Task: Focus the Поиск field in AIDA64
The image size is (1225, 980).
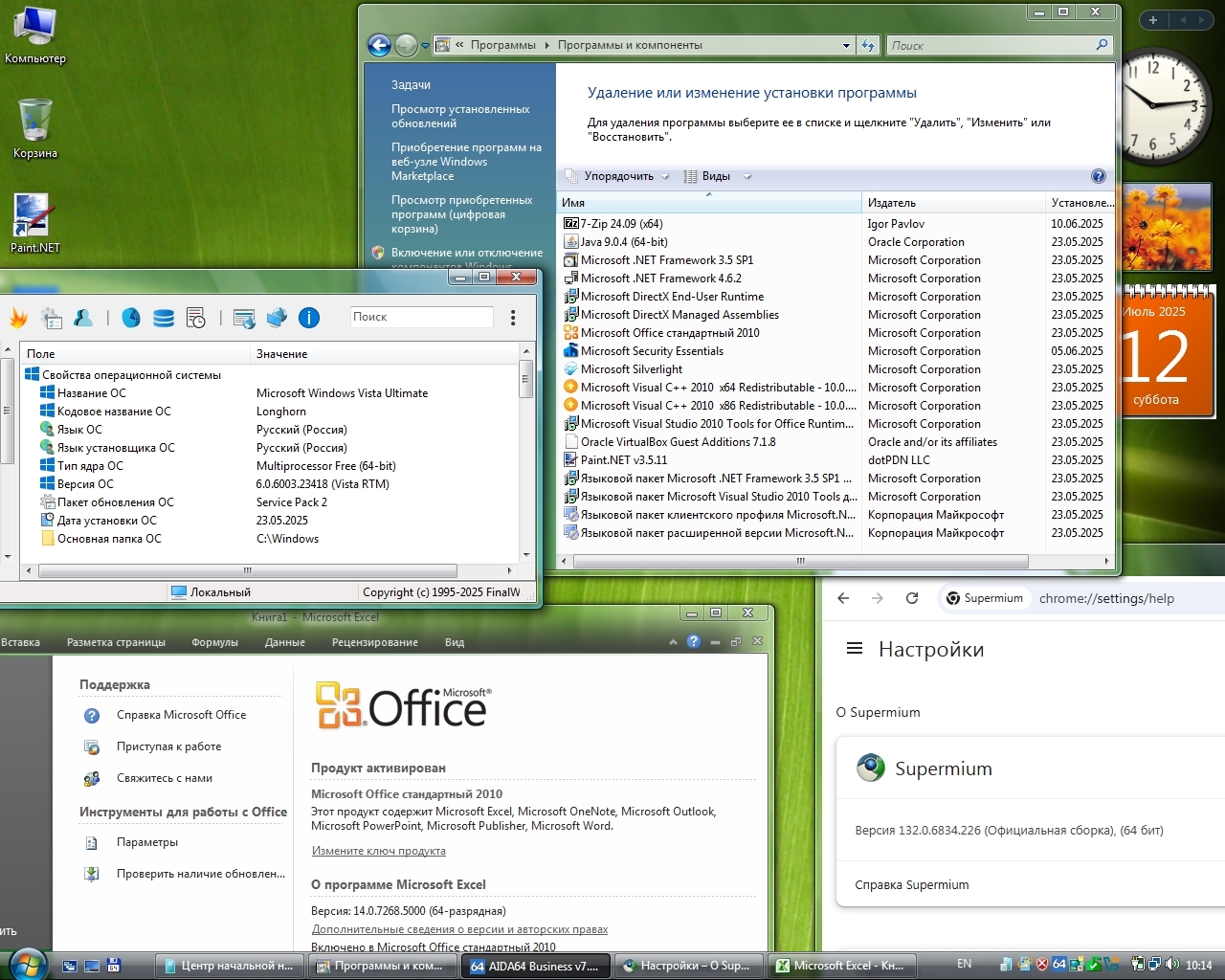Action: click(421, 317)
